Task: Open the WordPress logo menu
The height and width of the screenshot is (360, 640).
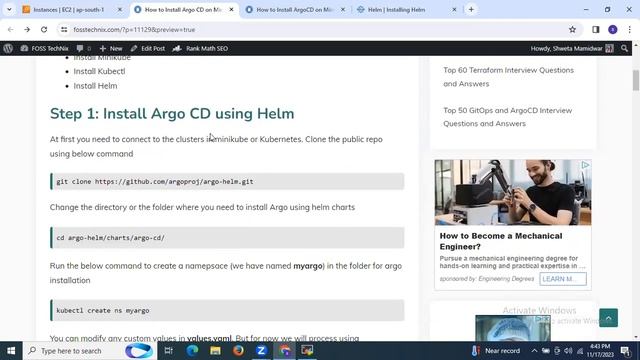Action: tap(8, 48)
